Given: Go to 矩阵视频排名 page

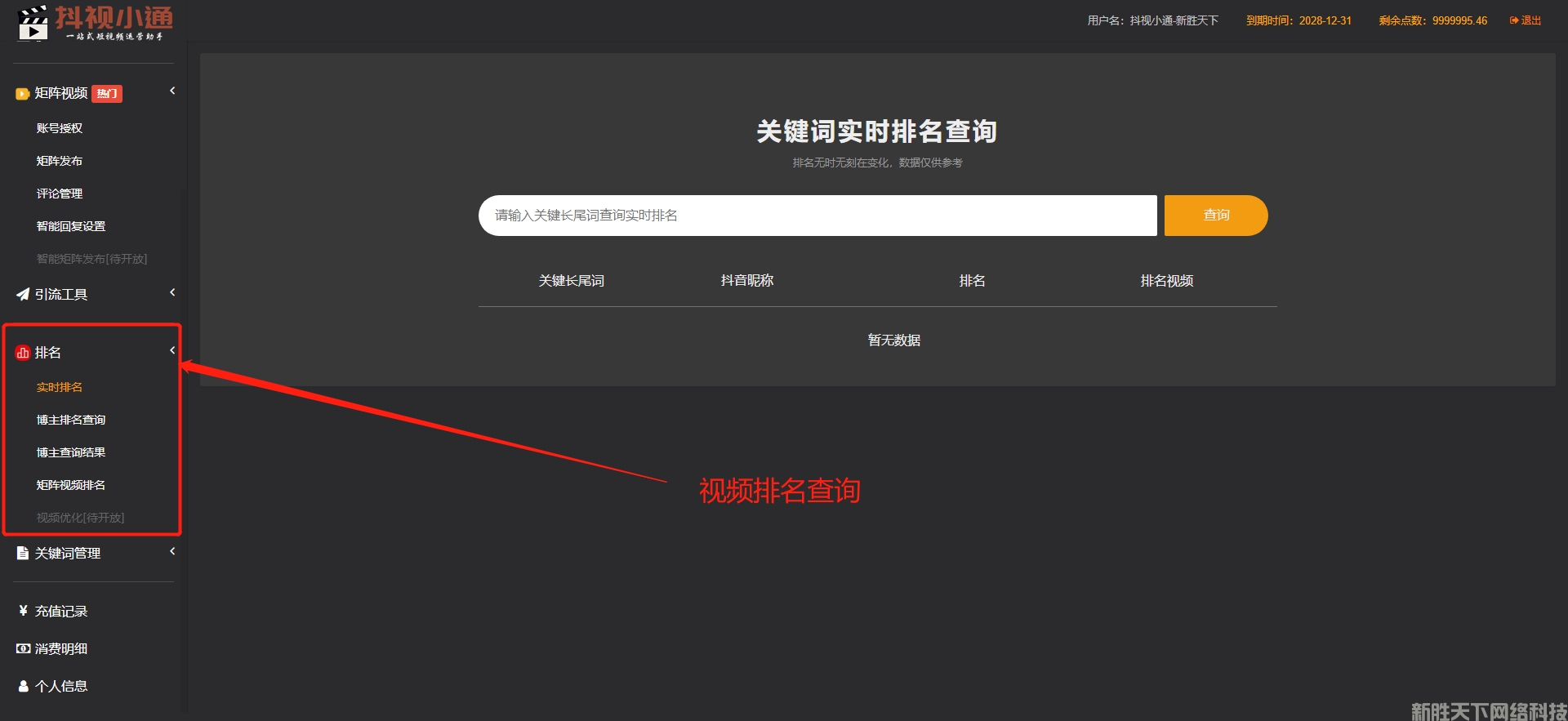Looking at the screenshot, I should 71,485.
